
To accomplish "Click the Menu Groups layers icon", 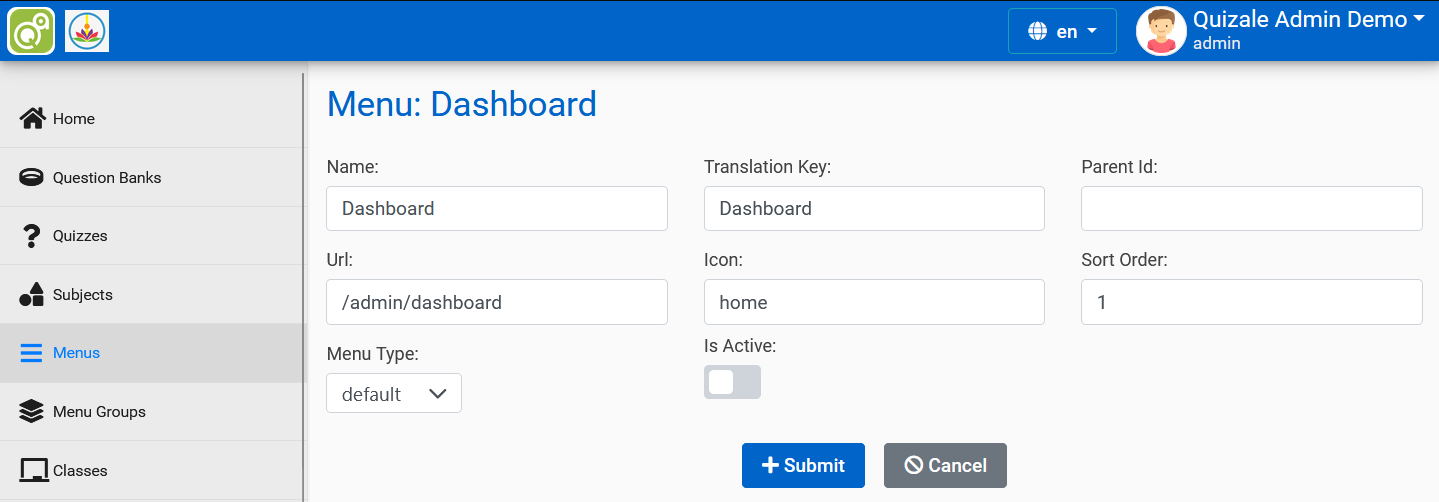I will point(32,412).
